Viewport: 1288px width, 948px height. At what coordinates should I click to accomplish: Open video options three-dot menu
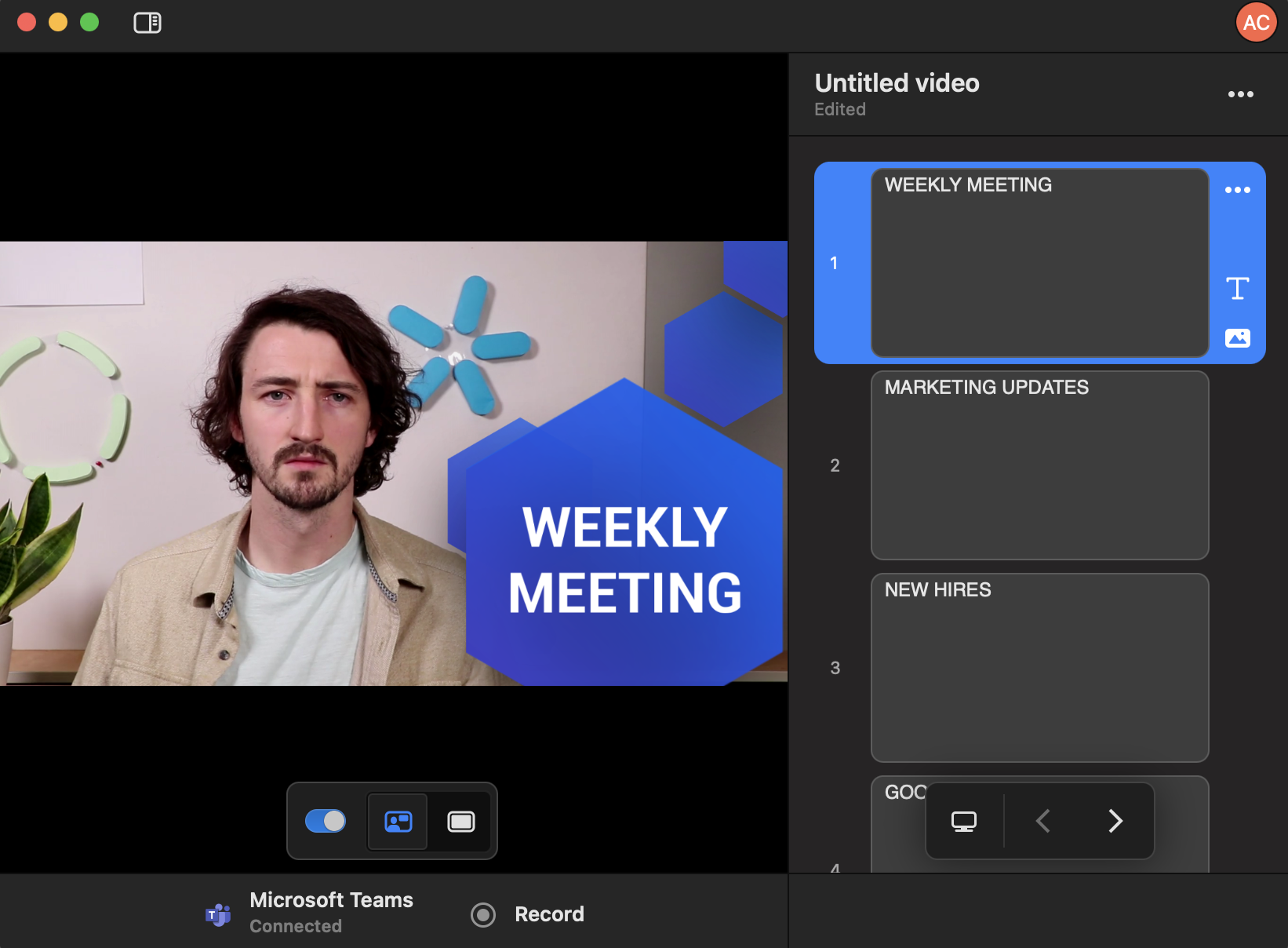pyautogui.click(x=1240, y=94)
